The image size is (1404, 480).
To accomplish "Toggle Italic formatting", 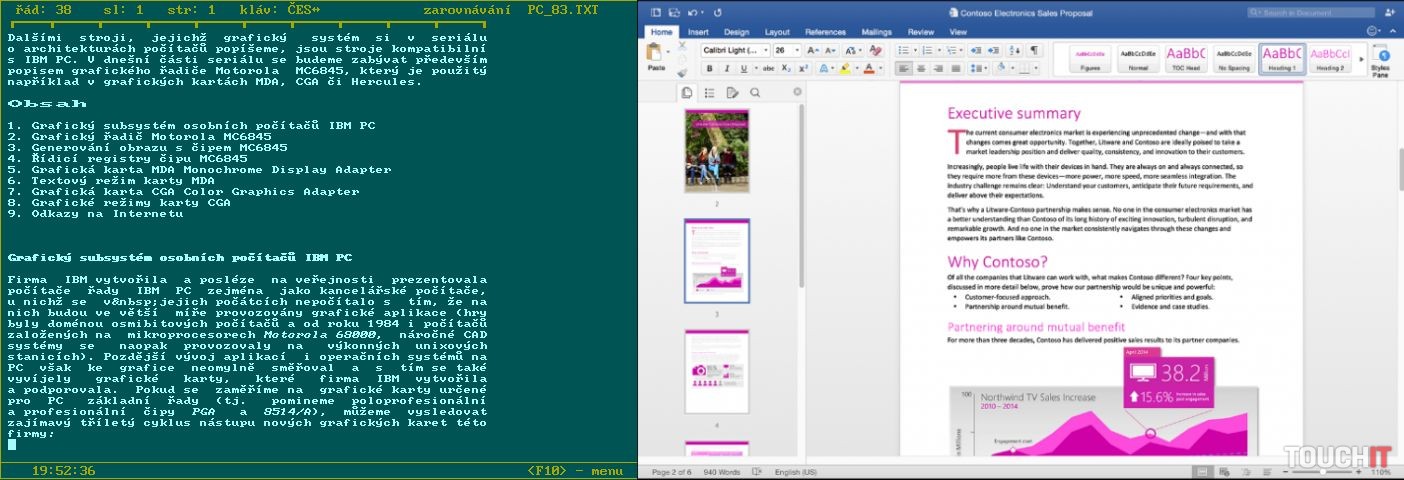I will [x=728, y=69].
